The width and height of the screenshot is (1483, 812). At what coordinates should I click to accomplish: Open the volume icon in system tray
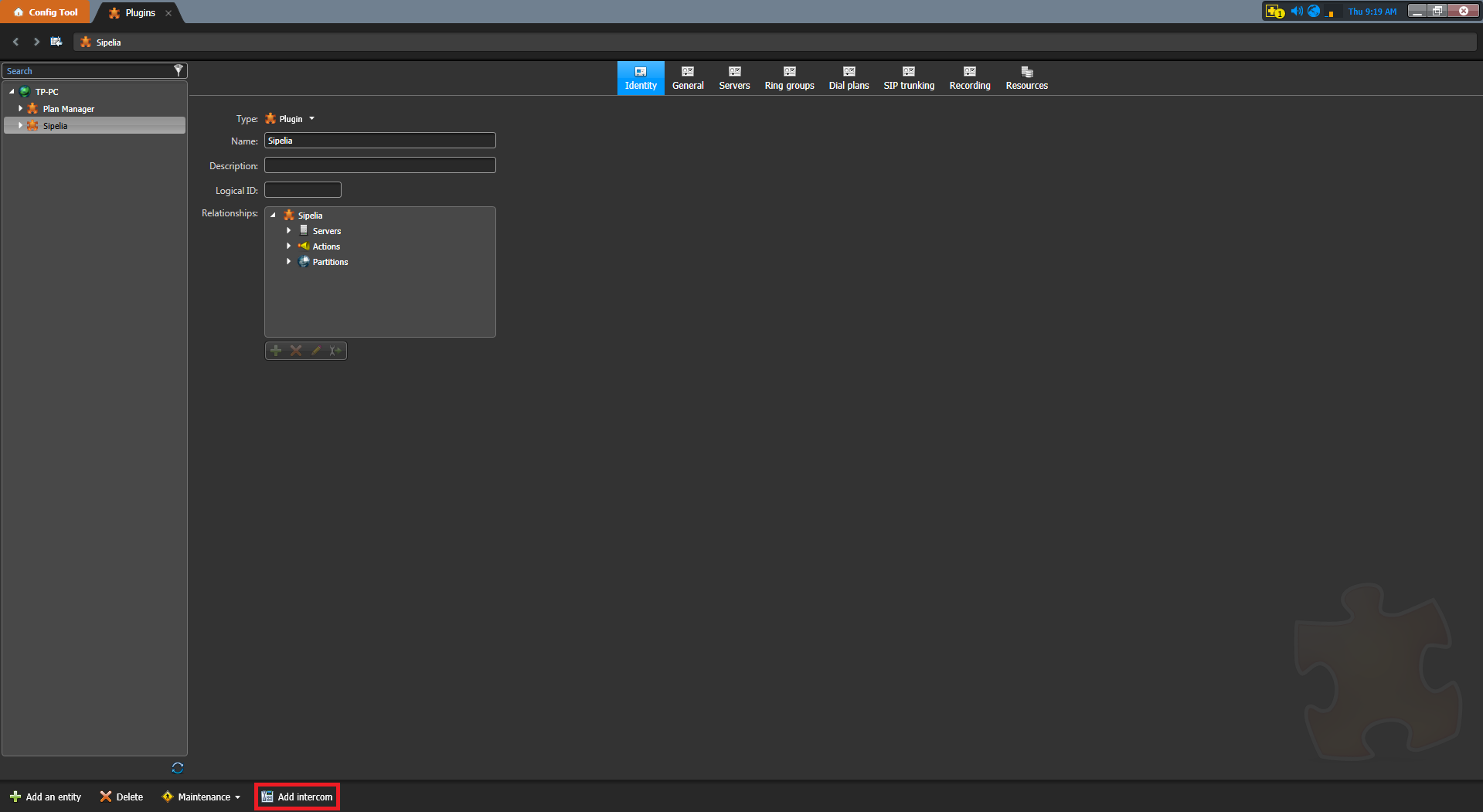(x=1296, y=12)
